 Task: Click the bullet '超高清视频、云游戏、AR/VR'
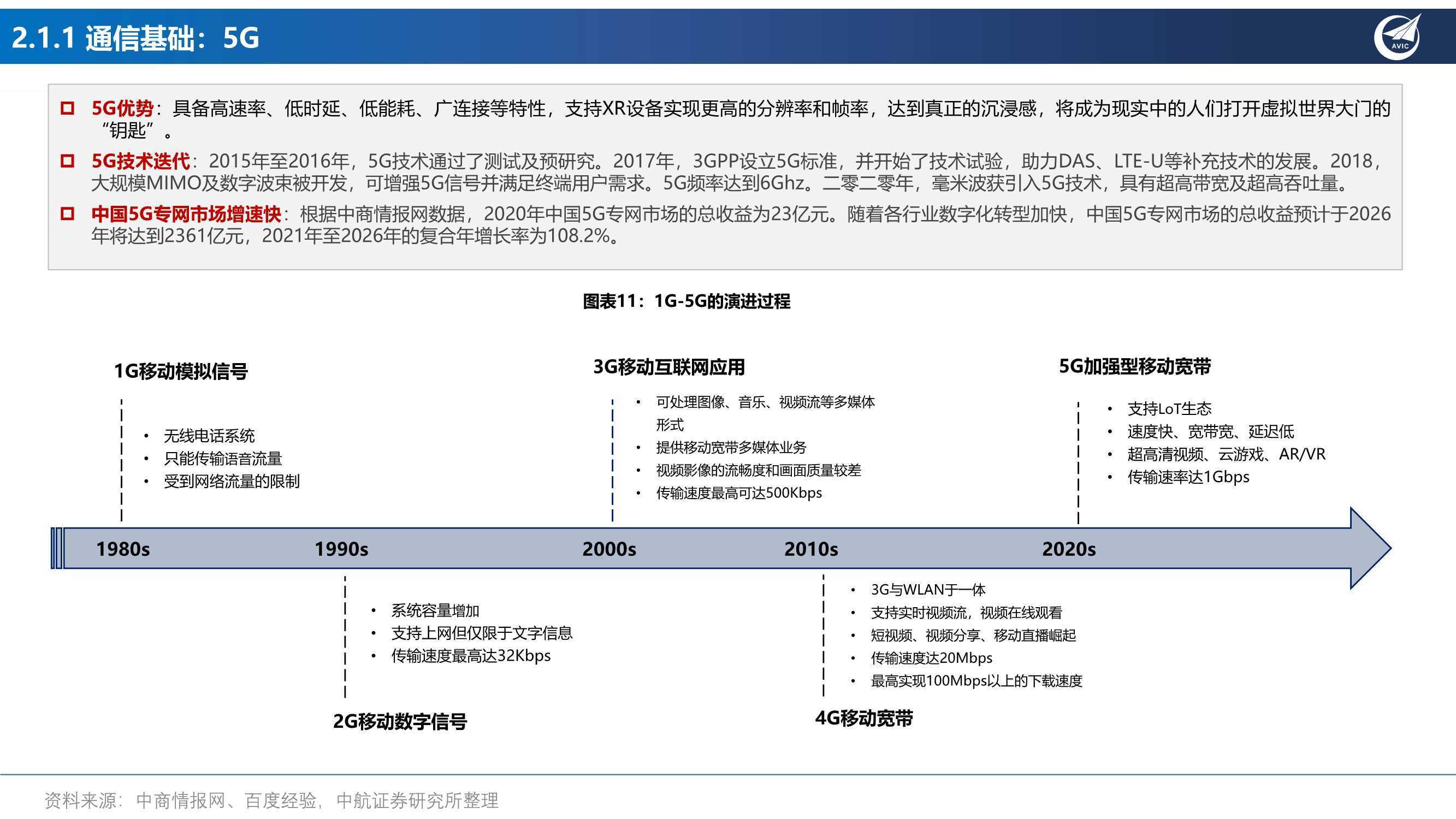pyautogui.click(x=1226, y=454)
